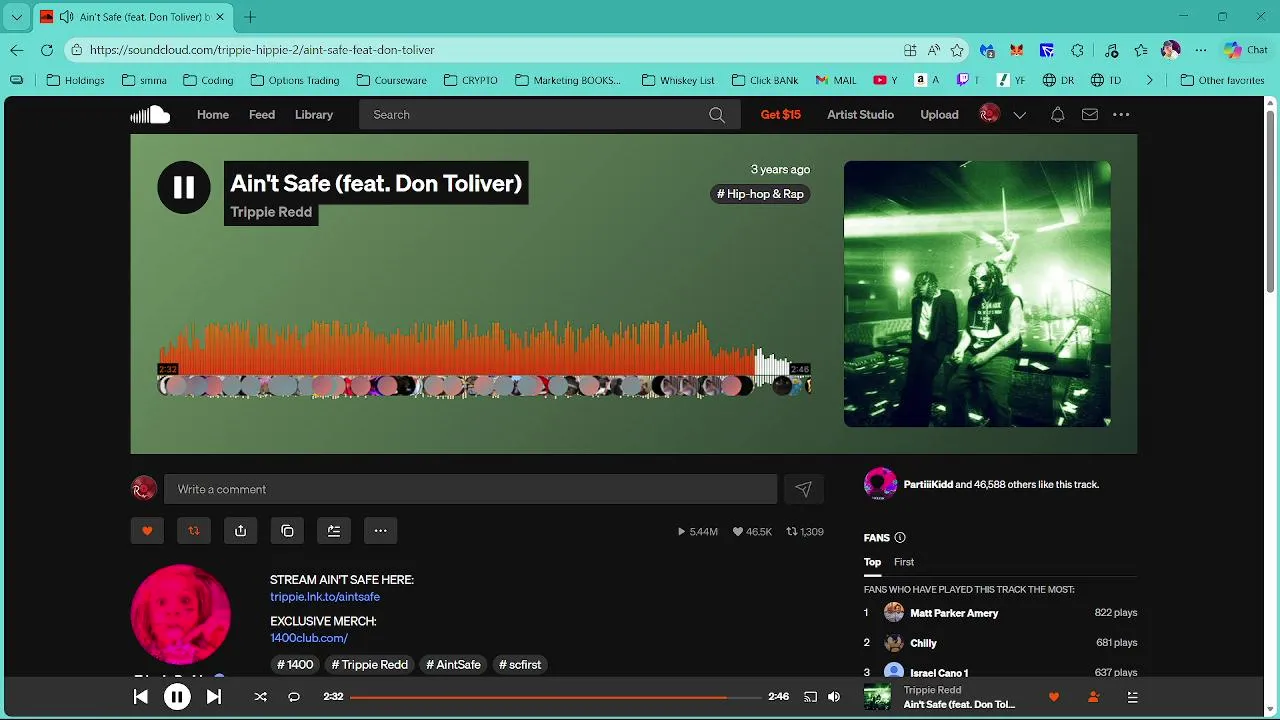The width and height of the screenshot is (1280, 720).
Task: Open trippie.lnk.to/aintsafe link
Action: pos(325,597)
